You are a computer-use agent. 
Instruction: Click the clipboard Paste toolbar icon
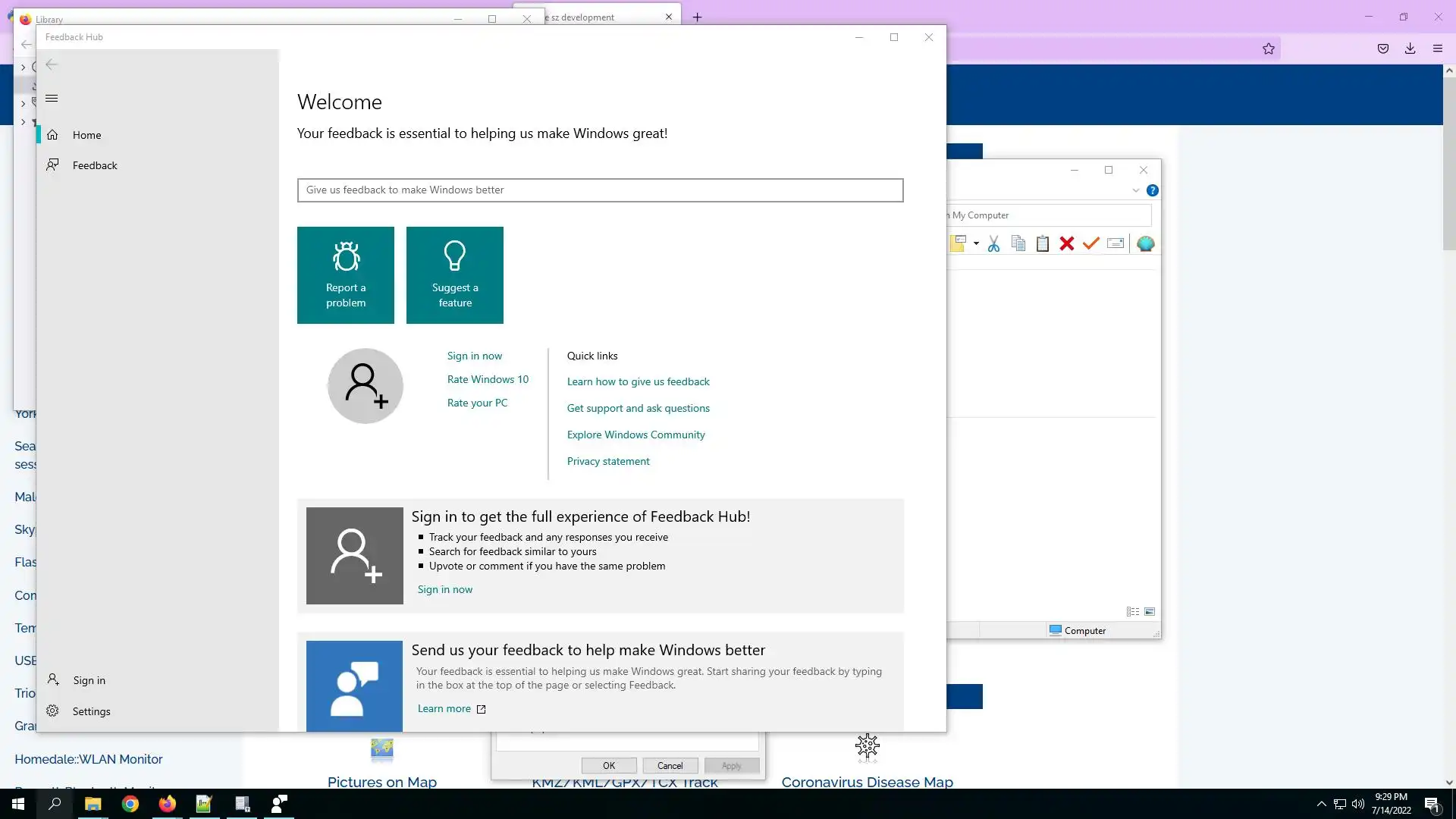click(x=1043, y=244)
